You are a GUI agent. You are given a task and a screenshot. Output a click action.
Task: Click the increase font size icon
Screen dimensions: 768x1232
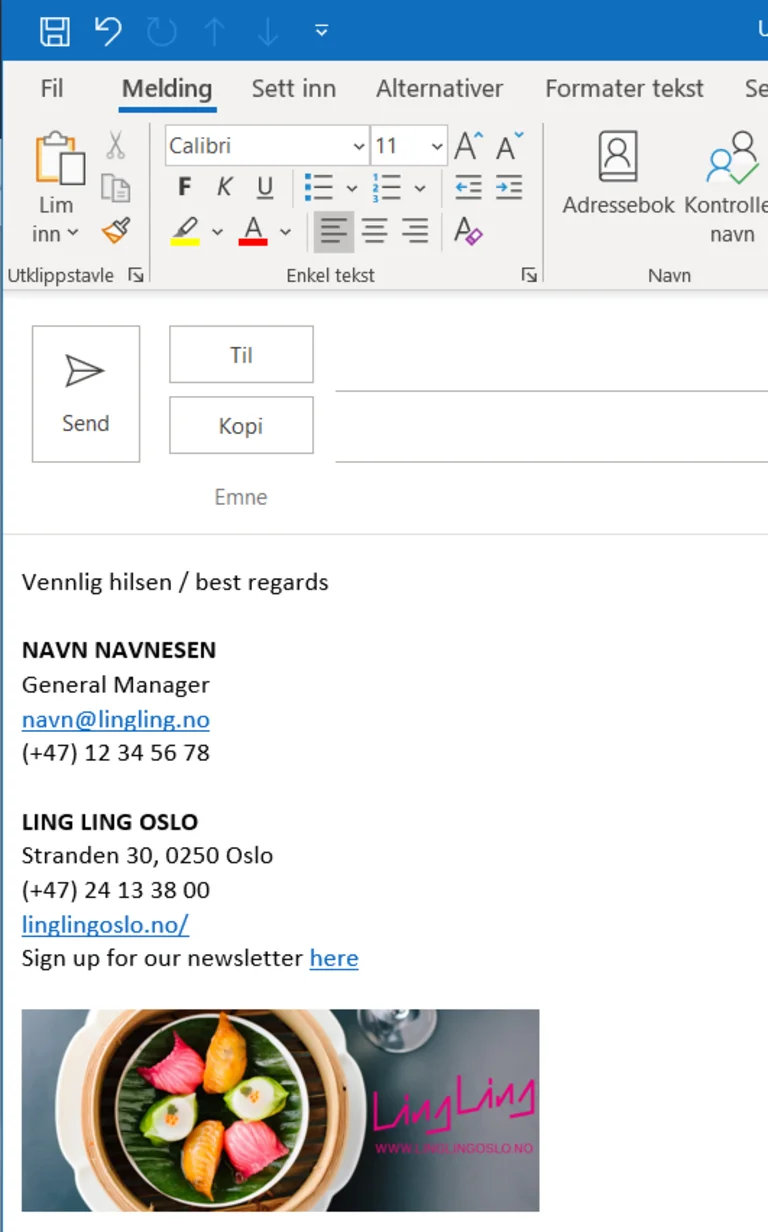click(468, 147)
